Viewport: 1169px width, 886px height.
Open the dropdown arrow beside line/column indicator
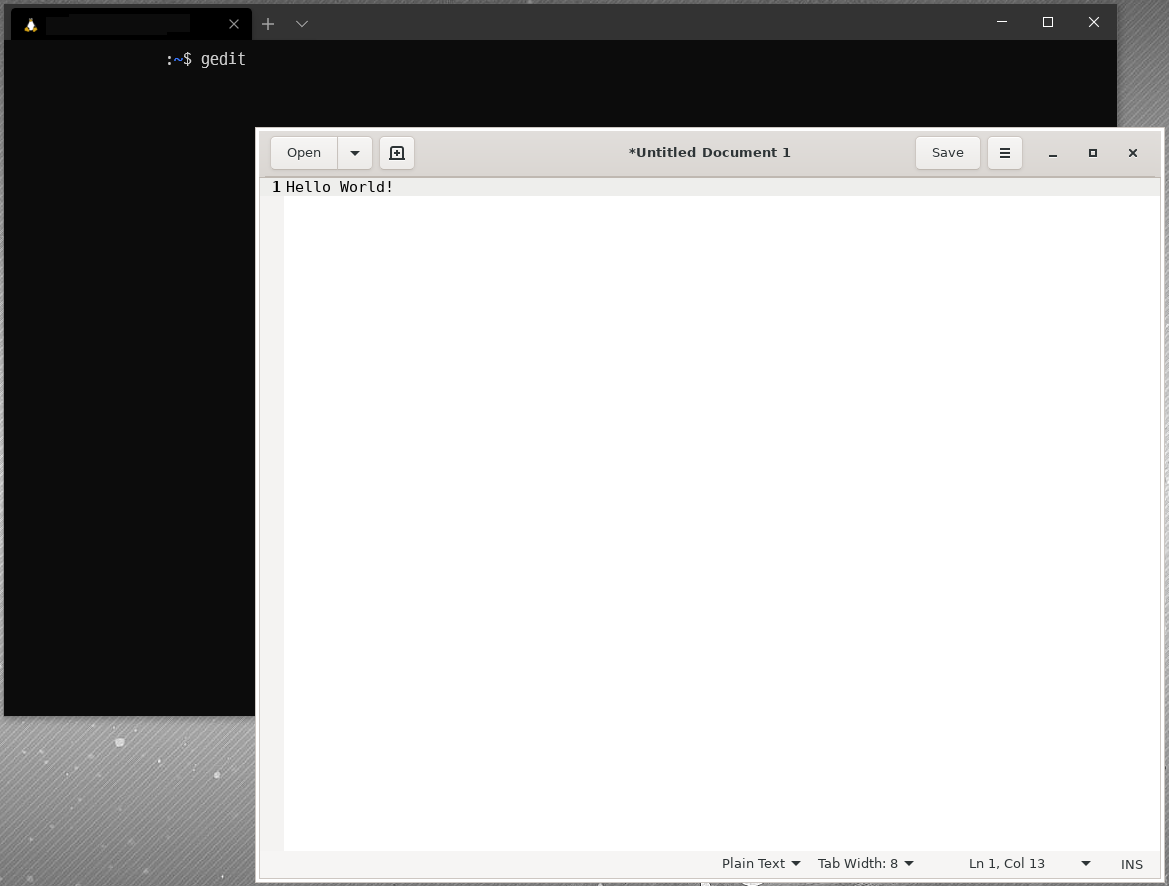pyautogui.click(x=1086, y=863)
